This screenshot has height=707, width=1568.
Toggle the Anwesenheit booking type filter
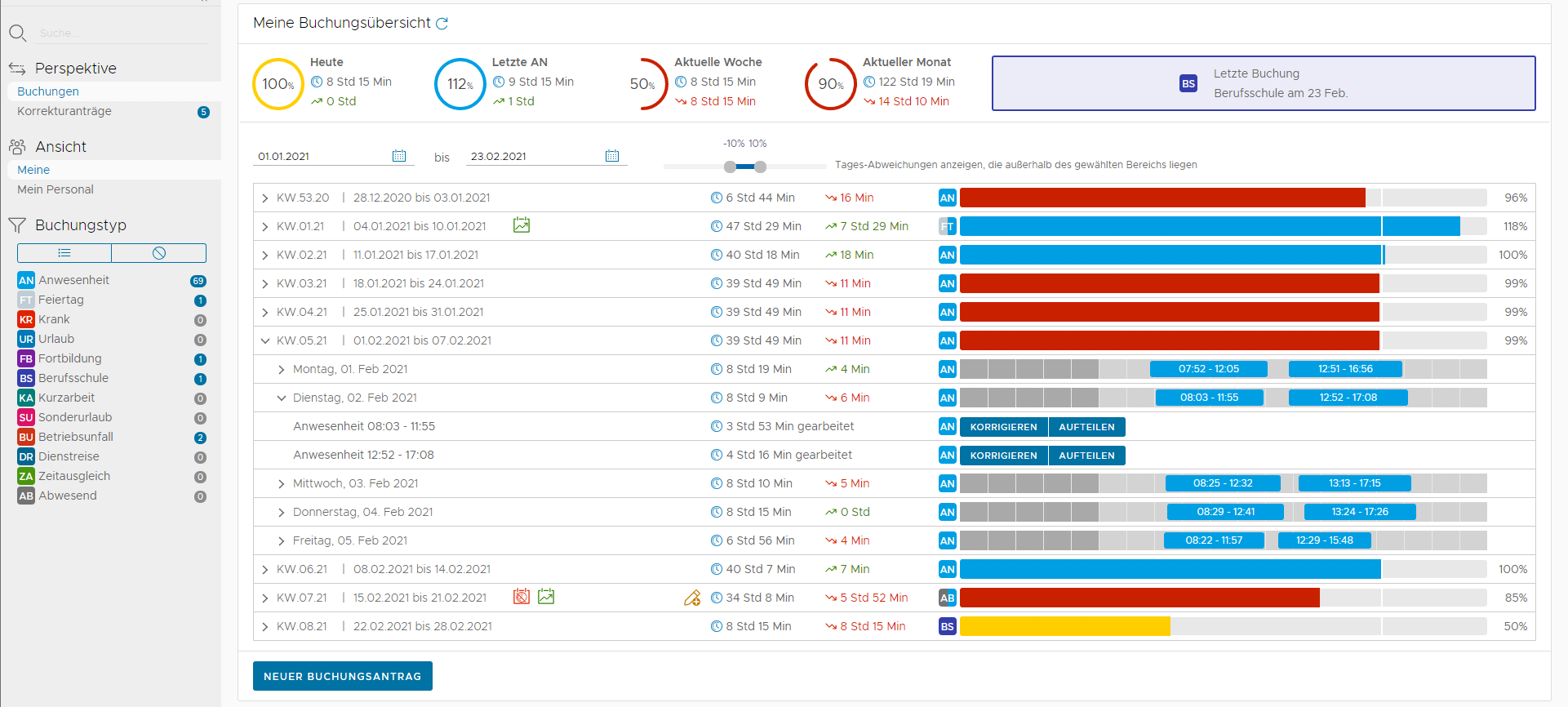tap(73, 280)
